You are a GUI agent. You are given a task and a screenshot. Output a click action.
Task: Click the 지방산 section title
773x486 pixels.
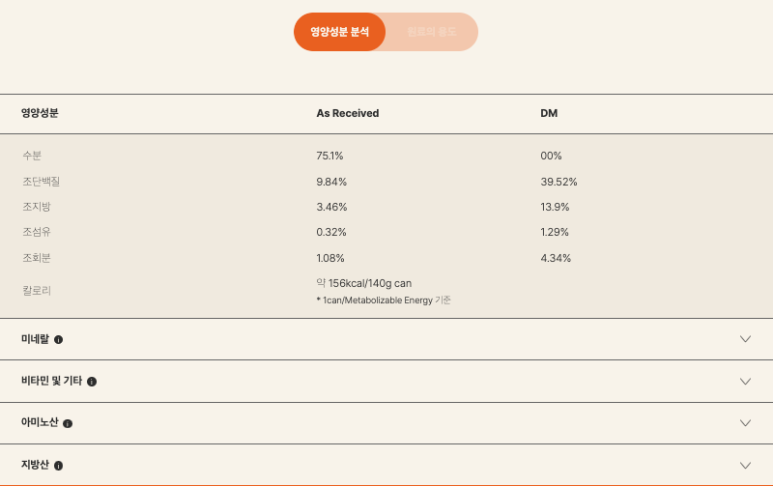tap(35, 465)
